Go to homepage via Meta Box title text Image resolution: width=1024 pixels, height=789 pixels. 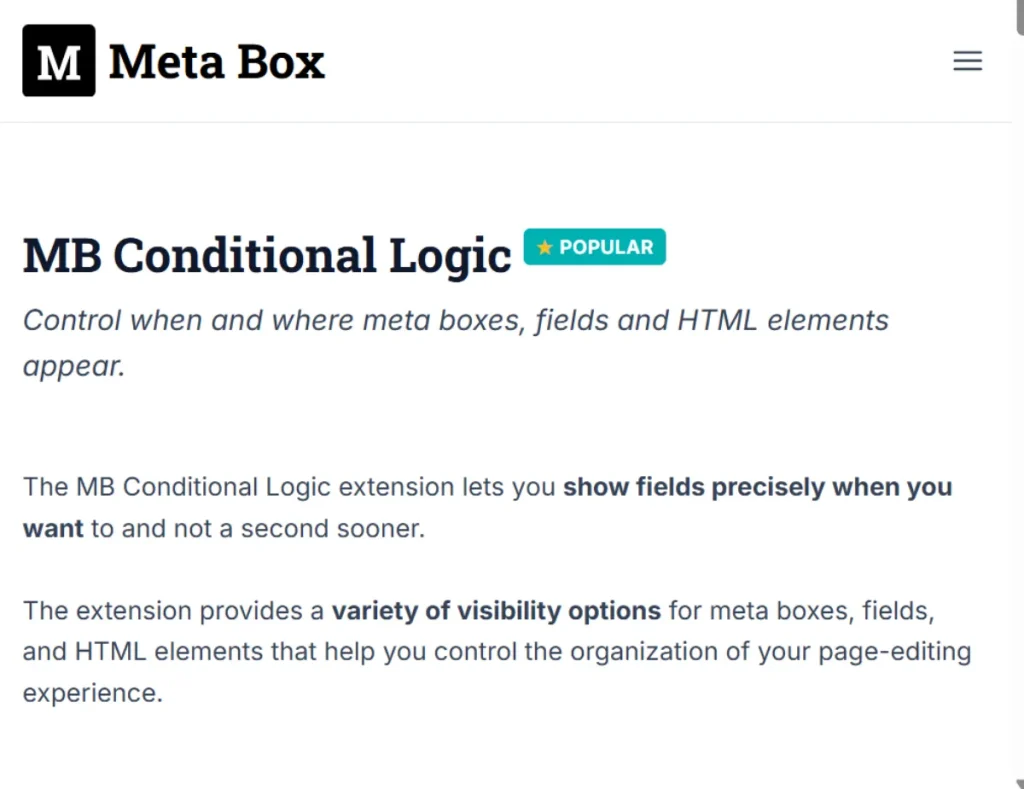click(x=216, y=62)
